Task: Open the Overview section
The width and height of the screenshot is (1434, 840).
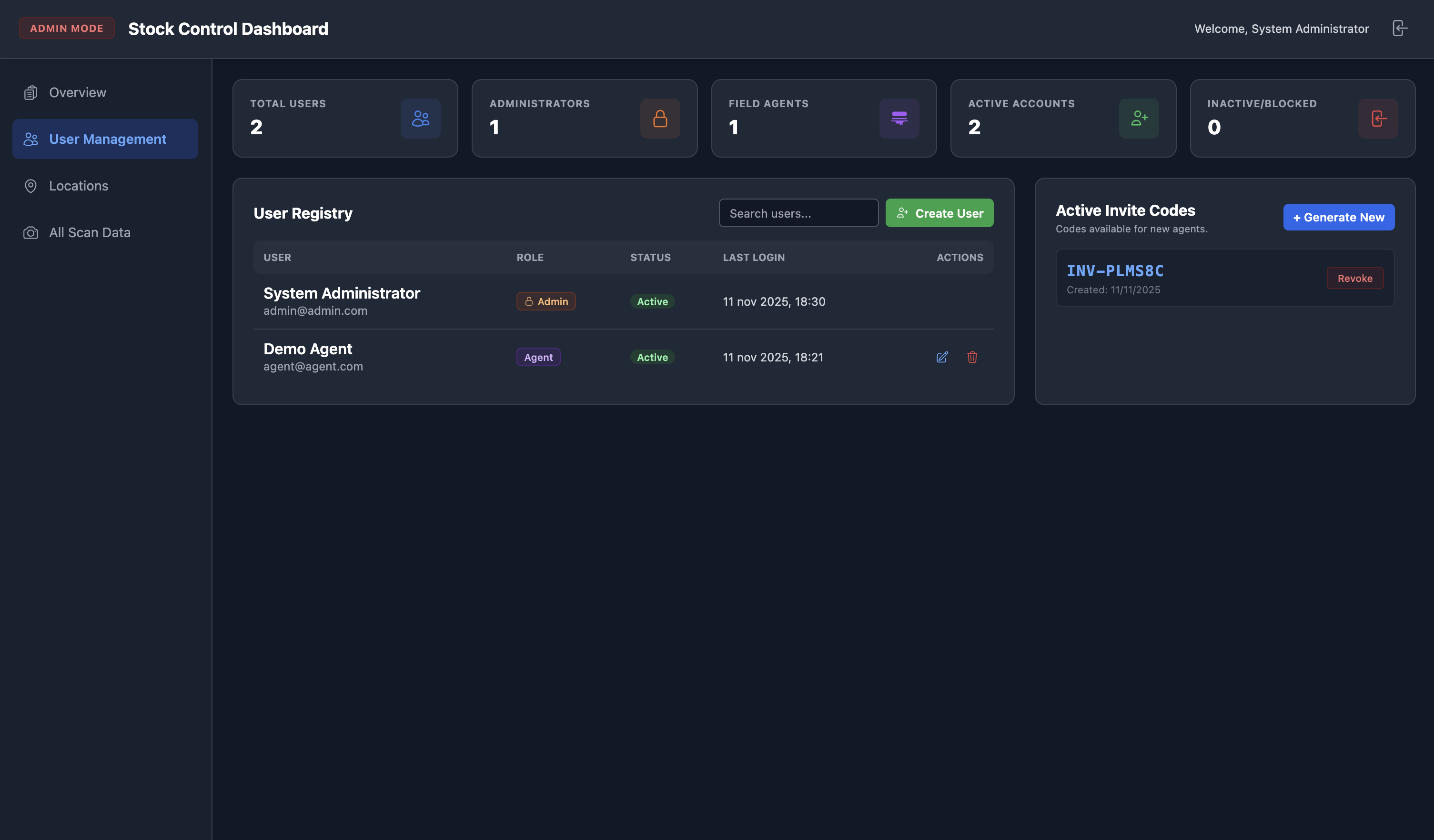Action: click(x=77, y=93)
